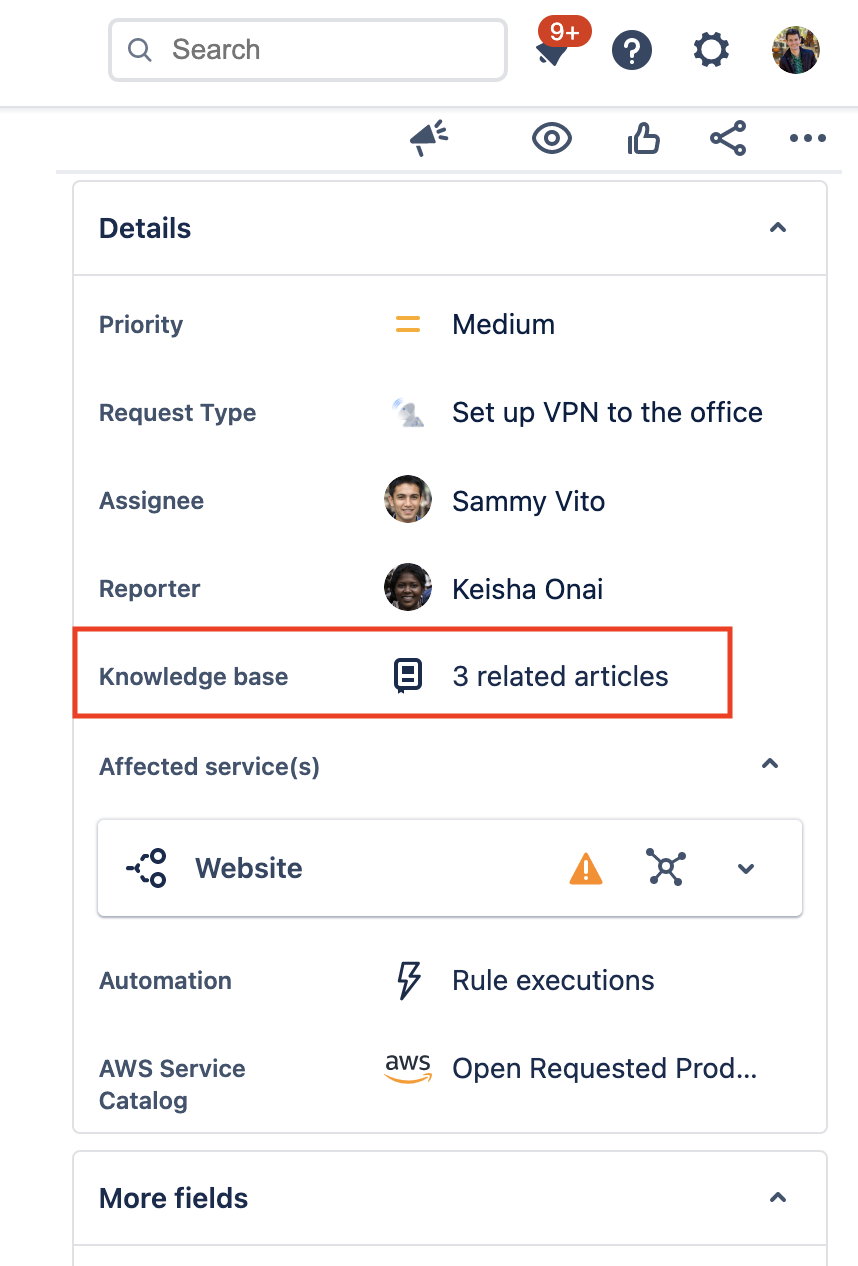The height and width of the screenshot is (1266, 858).
Task: Click the Medium priority indicator icon
Action: [x=408, y=324]
